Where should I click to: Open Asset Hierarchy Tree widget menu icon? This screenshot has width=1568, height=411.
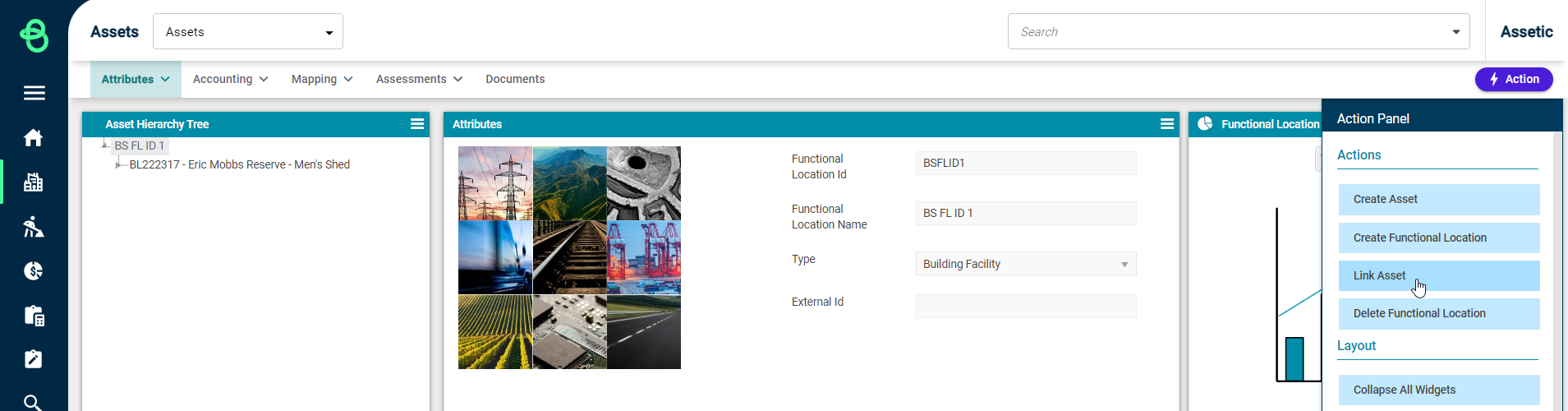click(x=417, y=124)
